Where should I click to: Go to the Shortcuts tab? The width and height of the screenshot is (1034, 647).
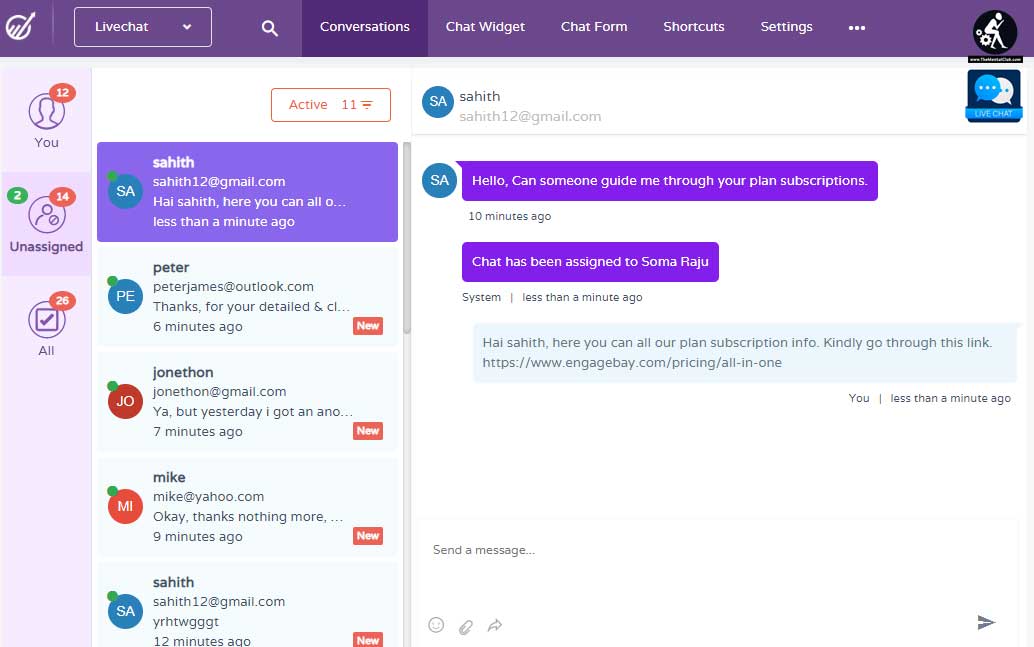(694, 27)
